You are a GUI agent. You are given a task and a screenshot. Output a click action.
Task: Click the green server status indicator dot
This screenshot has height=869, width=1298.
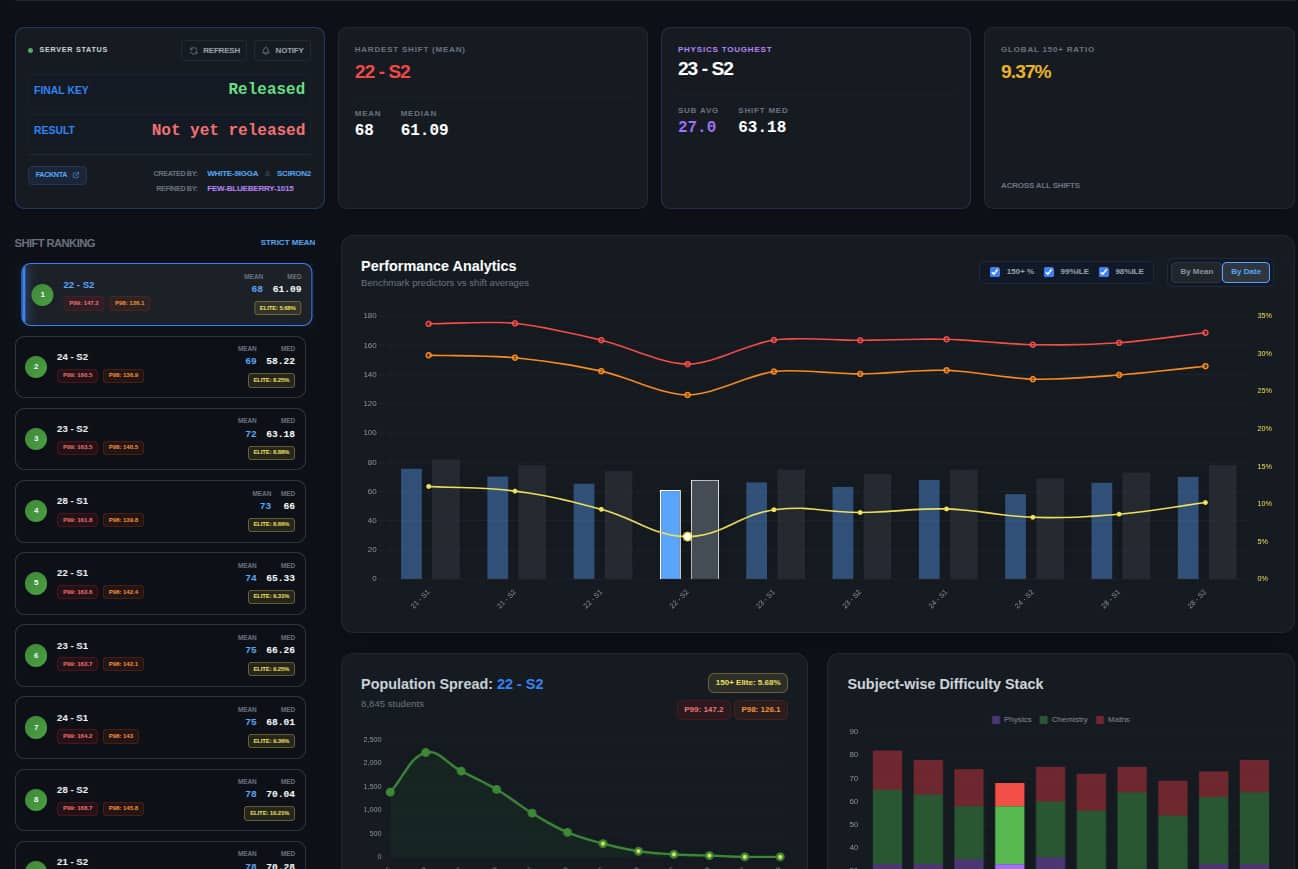click(28, 49)
